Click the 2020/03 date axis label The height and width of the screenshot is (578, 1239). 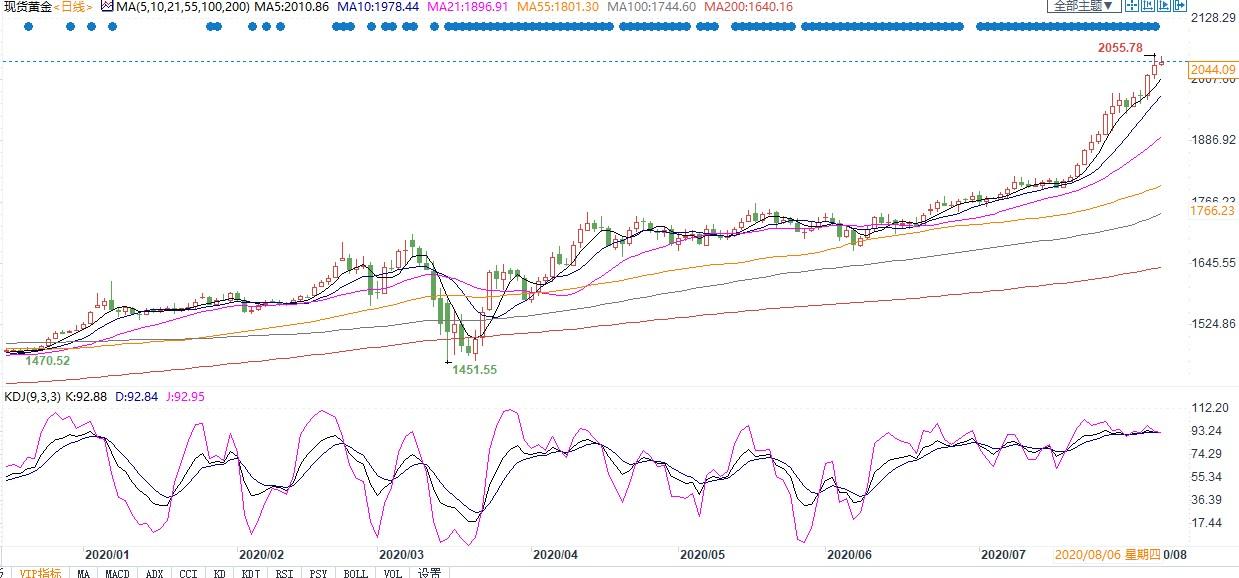401,554
